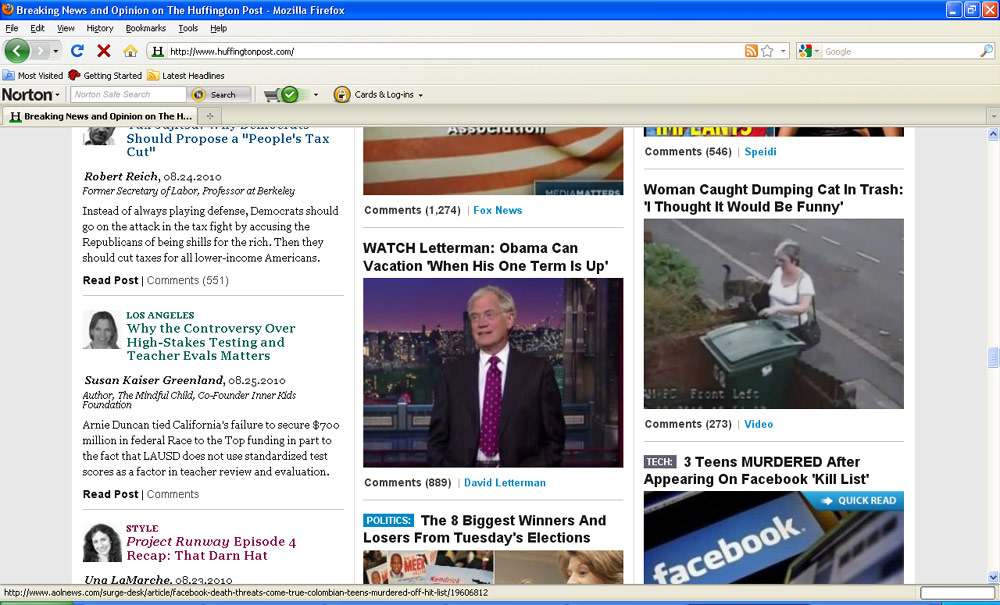Go to the Home page icon
This screenshot has height=605, width=1000.
tap(130, 51)
